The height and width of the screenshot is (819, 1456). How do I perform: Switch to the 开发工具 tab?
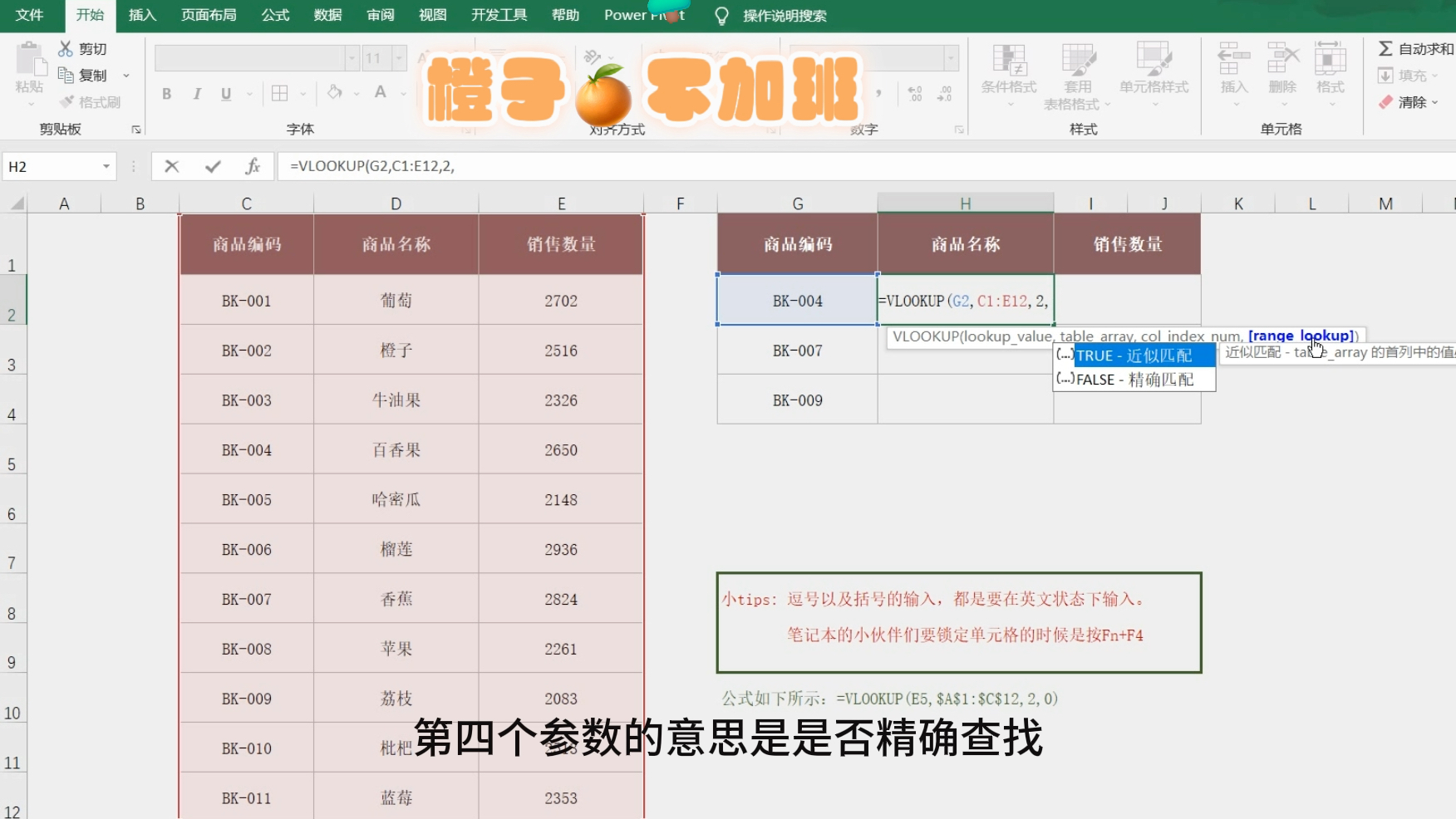[x=499, y=15]
